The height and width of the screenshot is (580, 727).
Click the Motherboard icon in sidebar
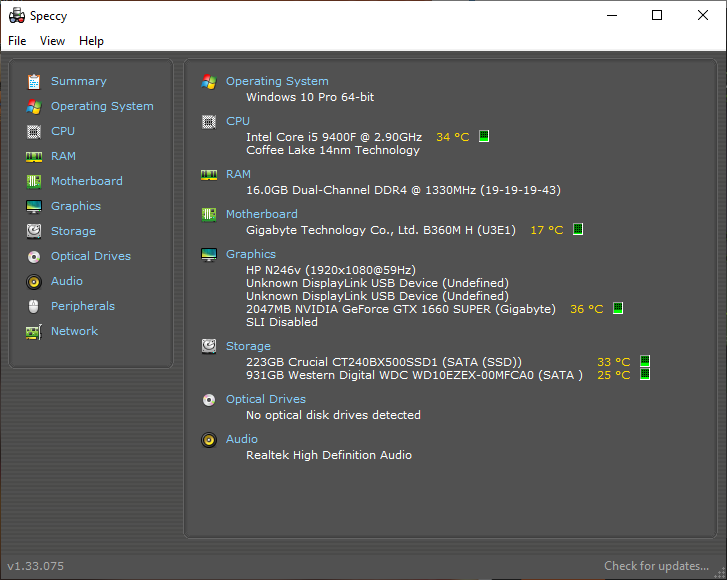pos(34,181)
